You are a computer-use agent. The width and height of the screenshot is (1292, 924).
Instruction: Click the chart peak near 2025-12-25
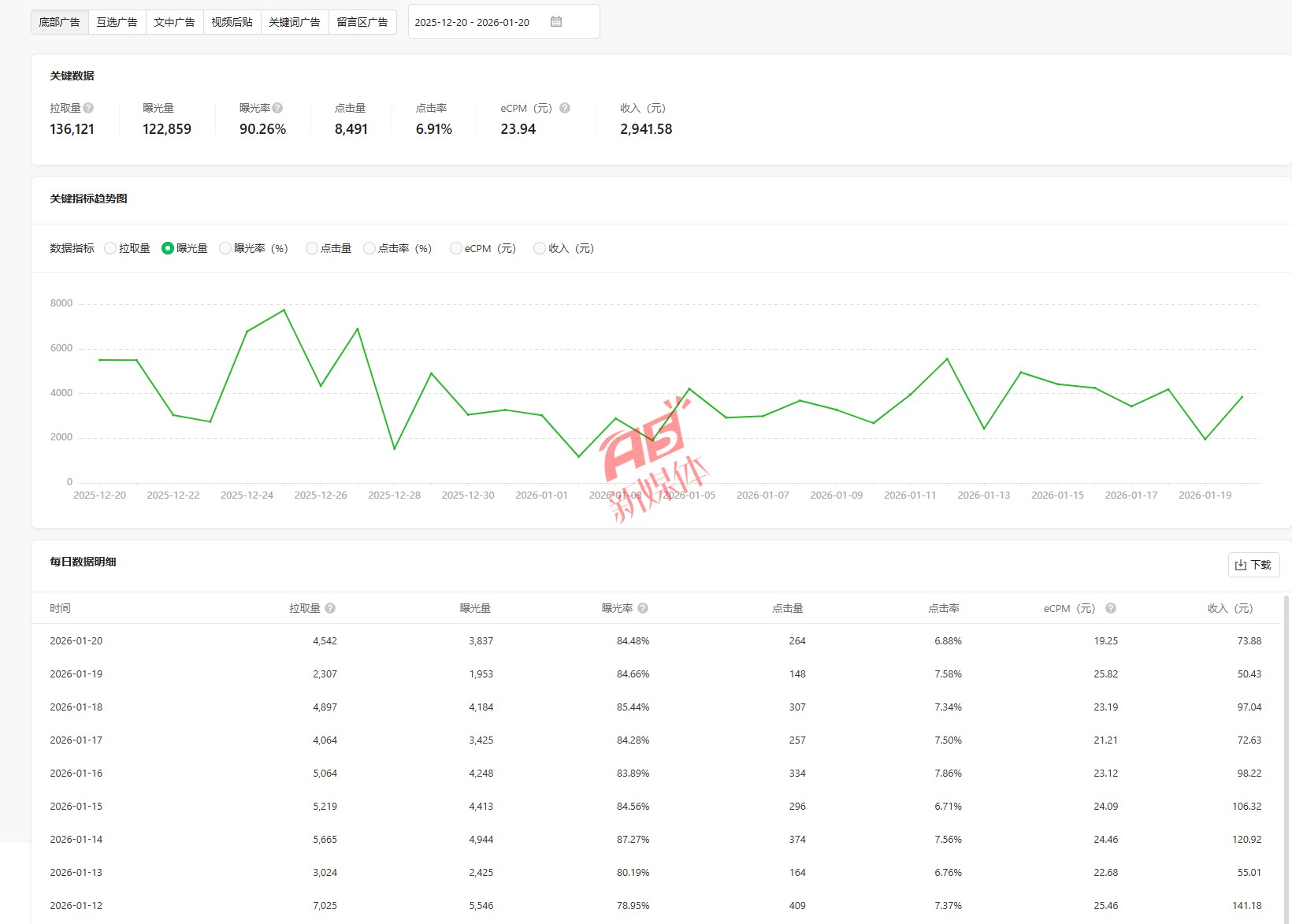point(284,310)
